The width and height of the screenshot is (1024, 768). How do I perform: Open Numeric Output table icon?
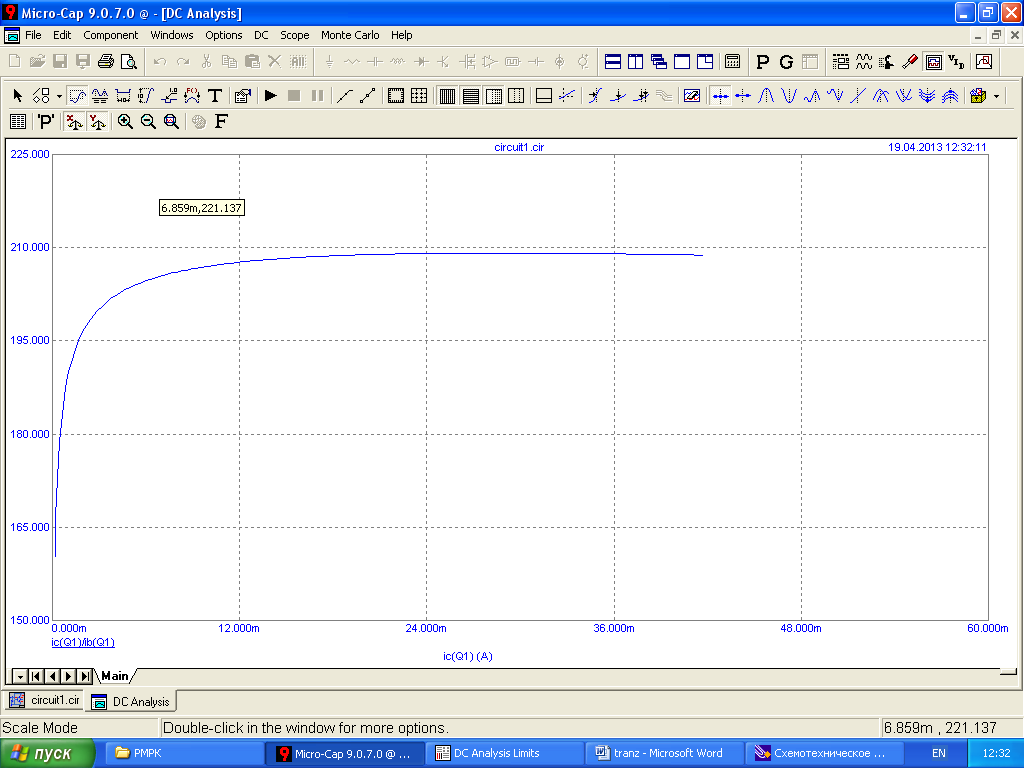18,121
